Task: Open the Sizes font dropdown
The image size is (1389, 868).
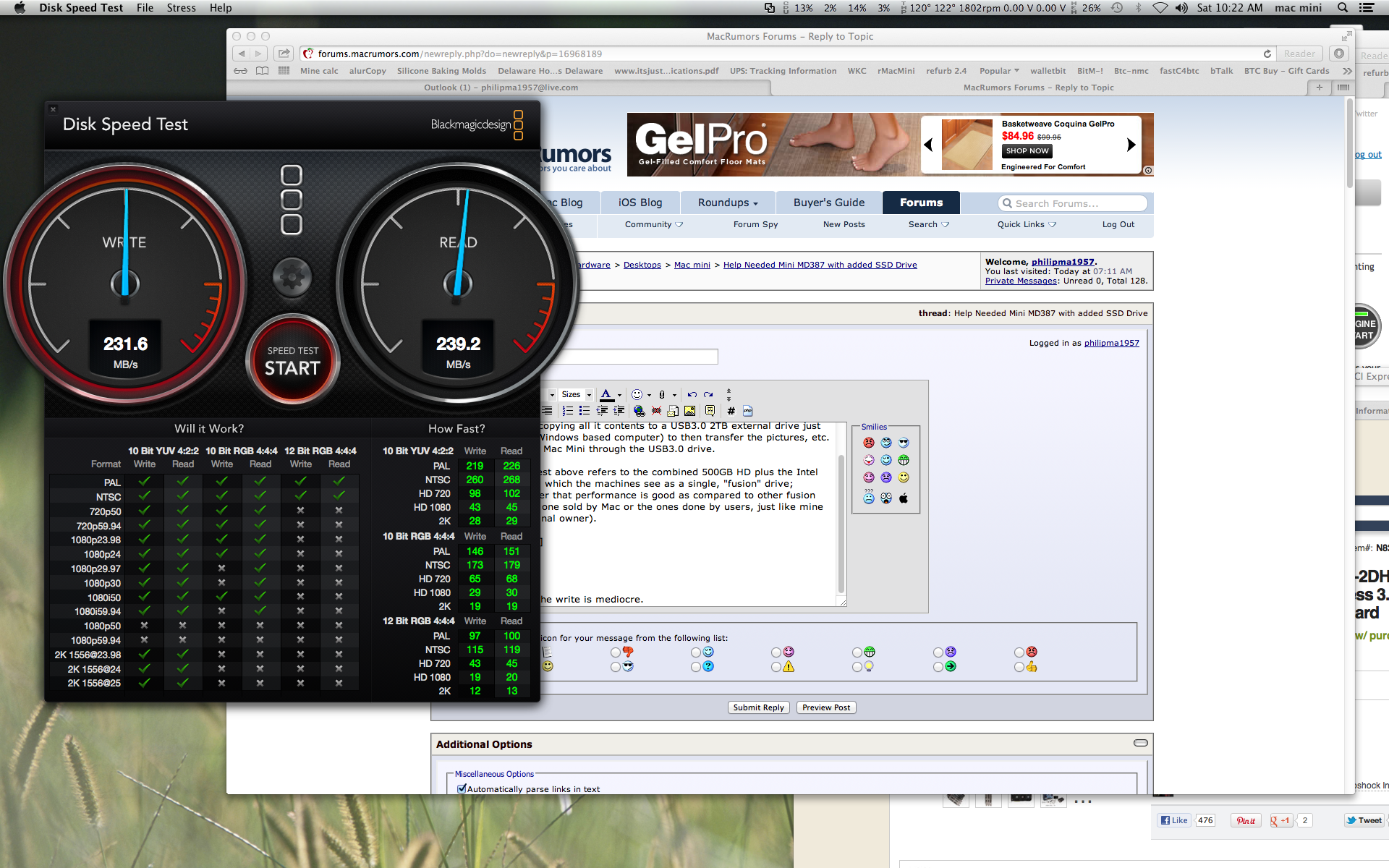Action: pos(577,395)
